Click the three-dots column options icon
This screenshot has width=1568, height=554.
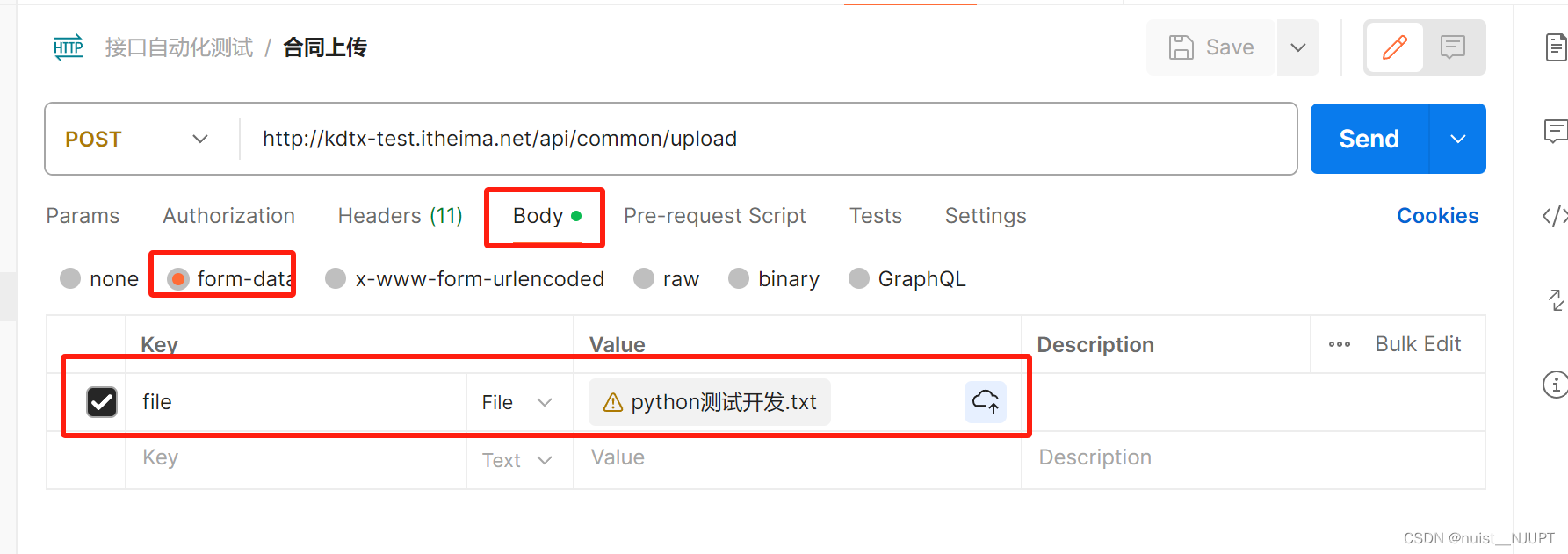[1340, 344]
